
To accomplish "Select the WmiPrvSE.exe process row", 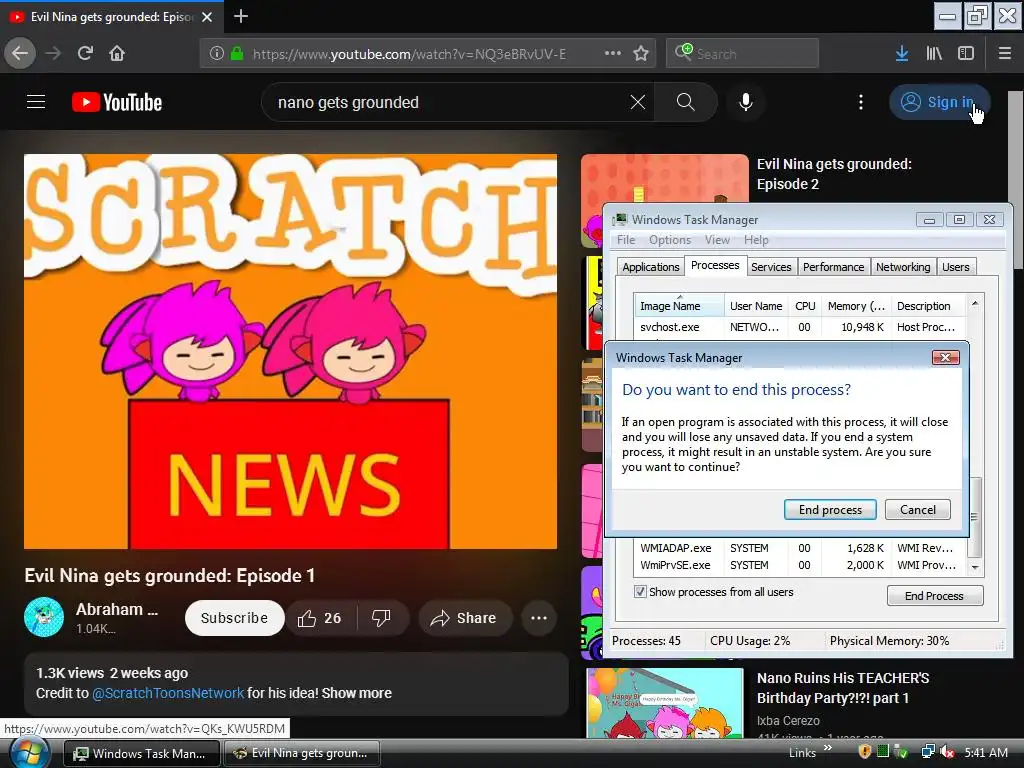I will pyautogui.click(x=800, y=565).
